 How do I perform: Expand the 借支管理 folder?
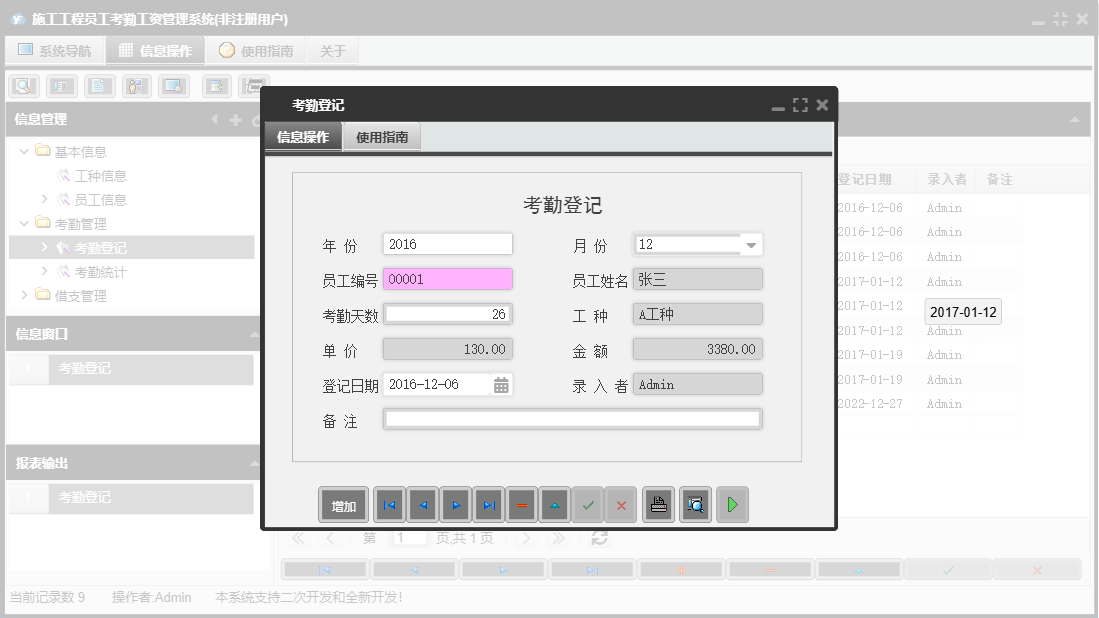22,295
